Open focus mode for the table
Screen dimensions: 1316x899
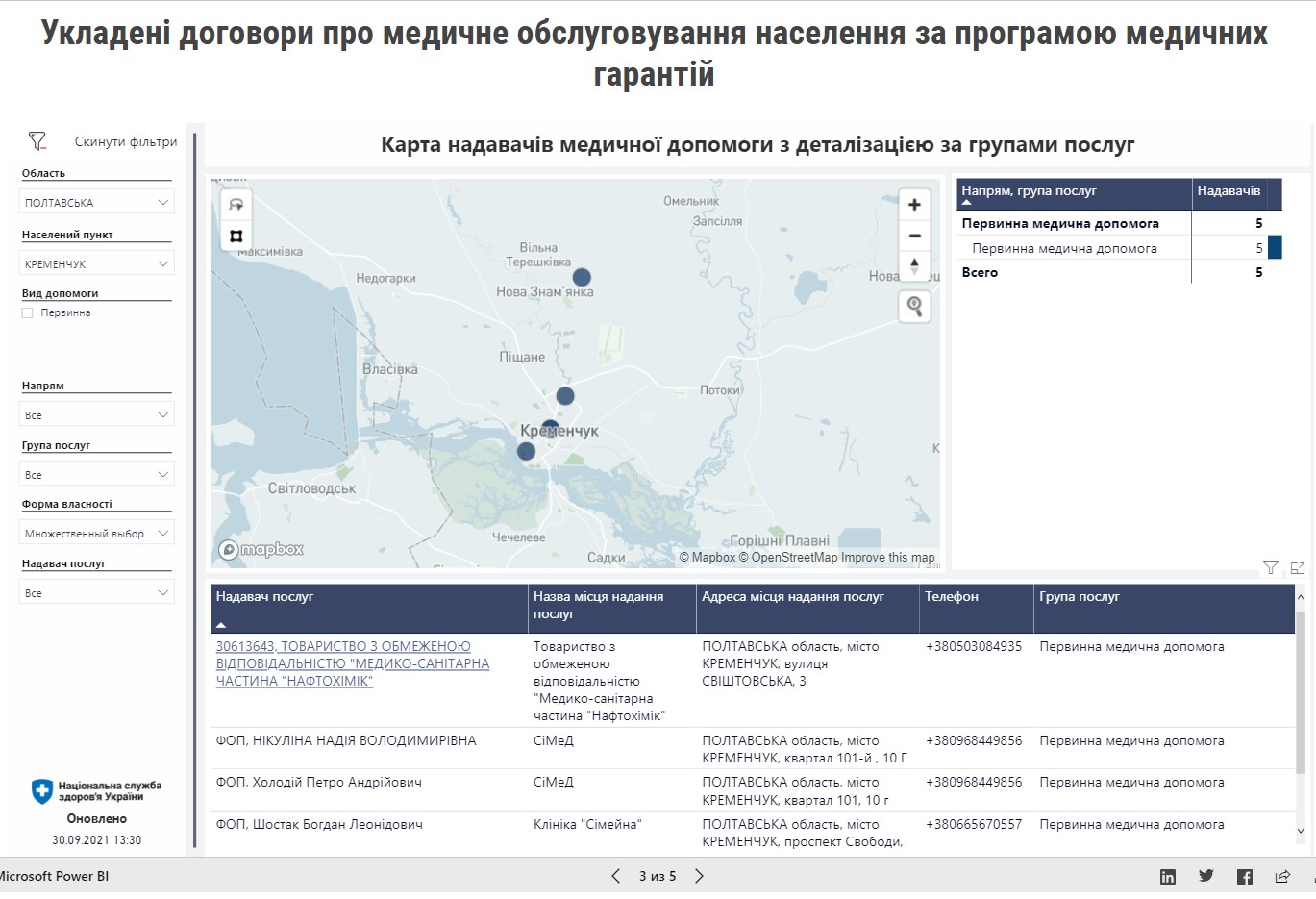1298,568
